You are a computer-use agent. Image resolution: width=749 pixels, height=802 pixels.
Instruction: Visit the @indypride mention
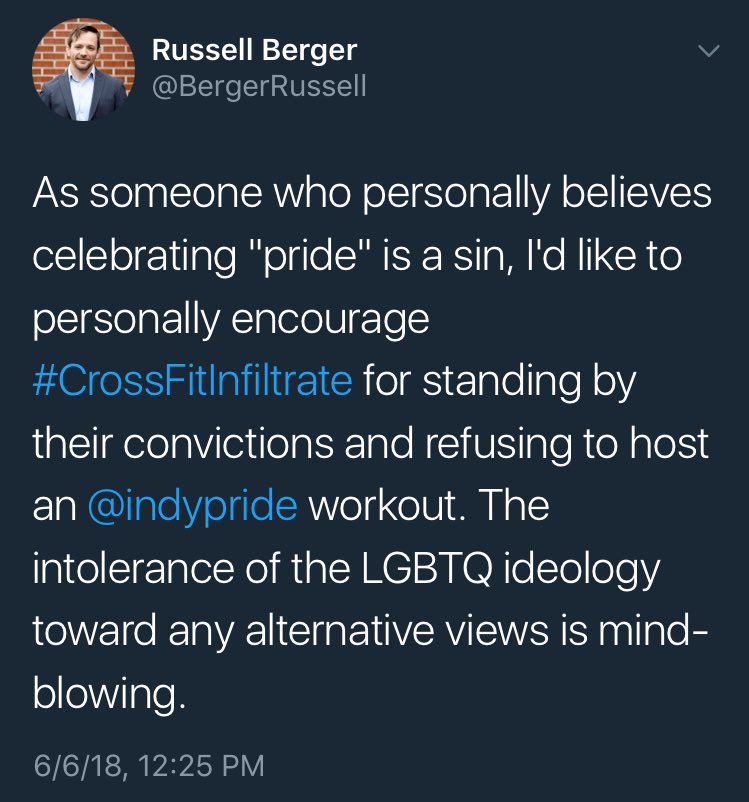[x=193, y=507]
